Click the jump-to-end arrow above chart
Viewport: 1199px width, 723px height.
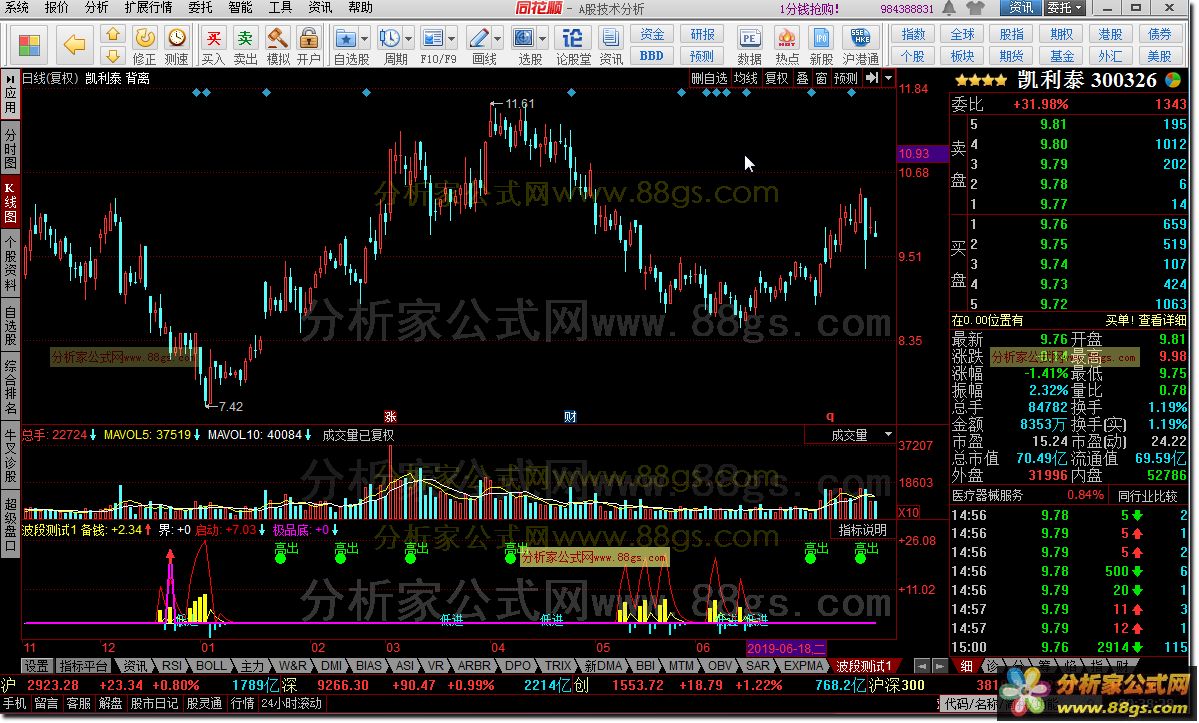pos(872,78)
